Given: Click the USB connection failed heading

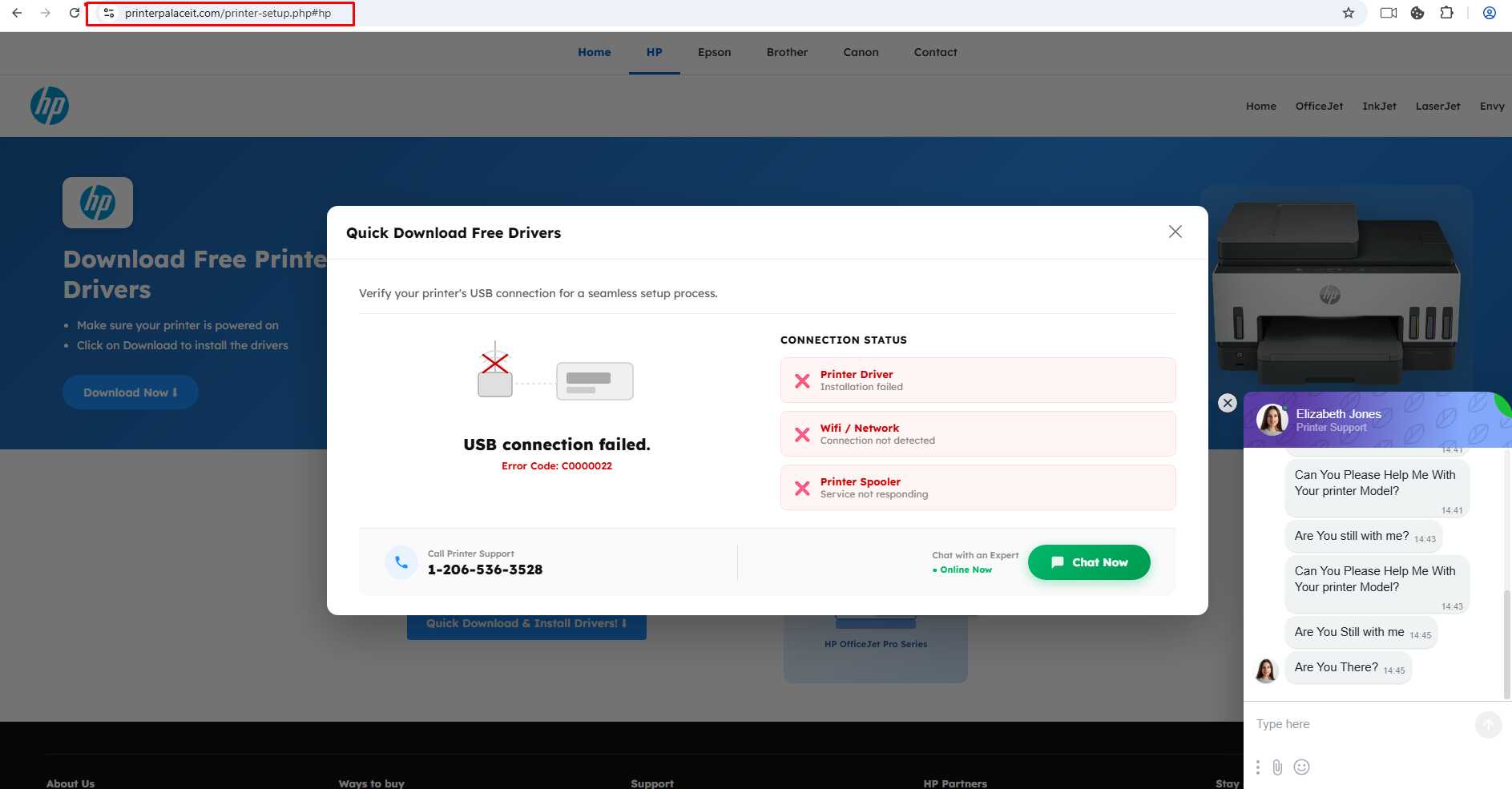Looking at the screenshot, I should 557,445.
